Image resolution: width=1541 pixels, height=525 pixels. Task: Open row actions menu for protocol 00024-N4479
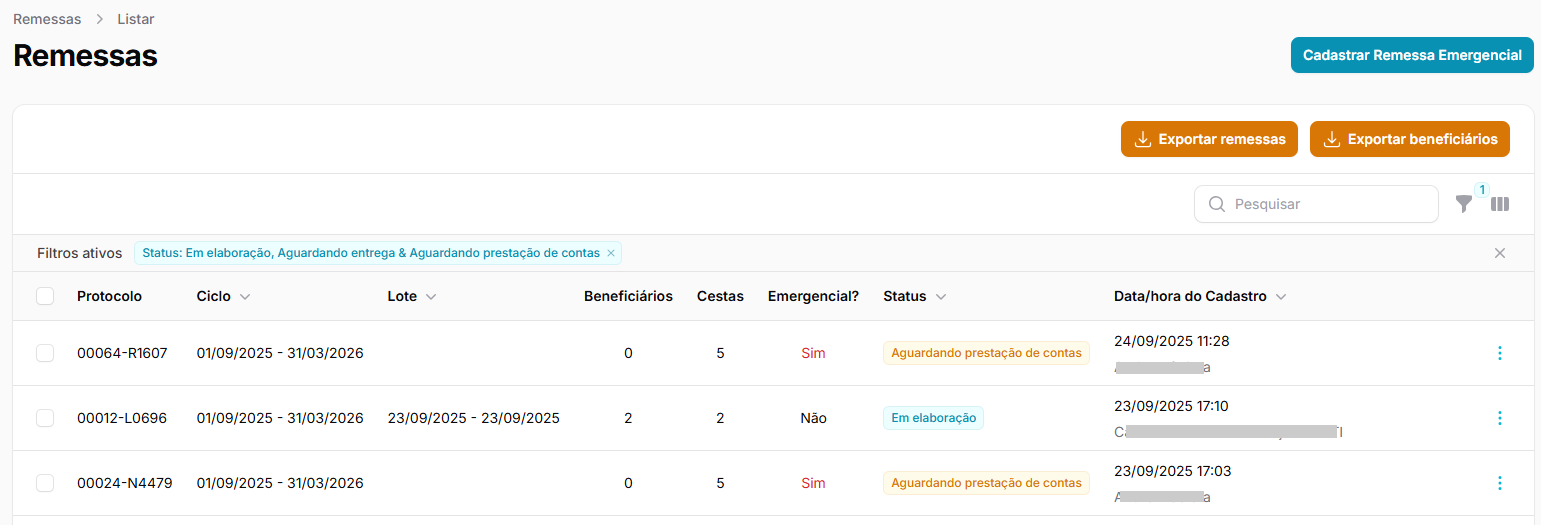pyautogui.click(x=1499, y=483)
